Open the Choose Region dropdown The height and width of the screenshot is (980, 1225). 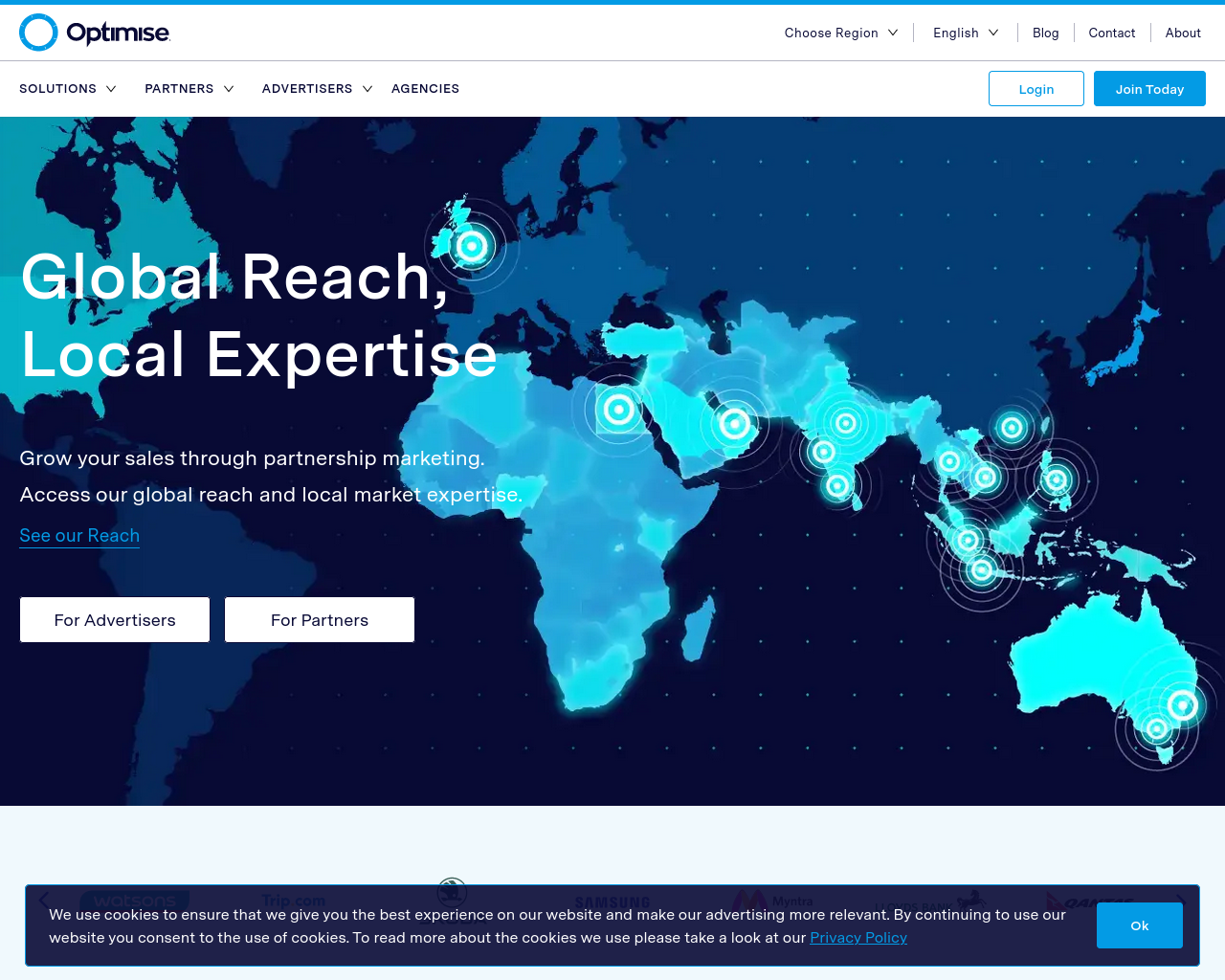coord(841,33)
